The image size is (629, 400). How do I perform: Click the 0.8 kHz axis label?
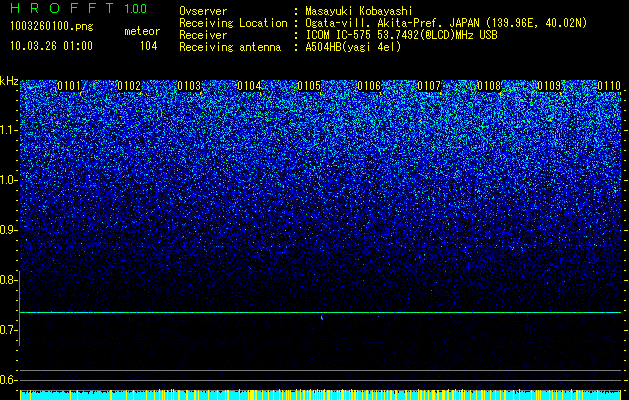pos(8,280)
